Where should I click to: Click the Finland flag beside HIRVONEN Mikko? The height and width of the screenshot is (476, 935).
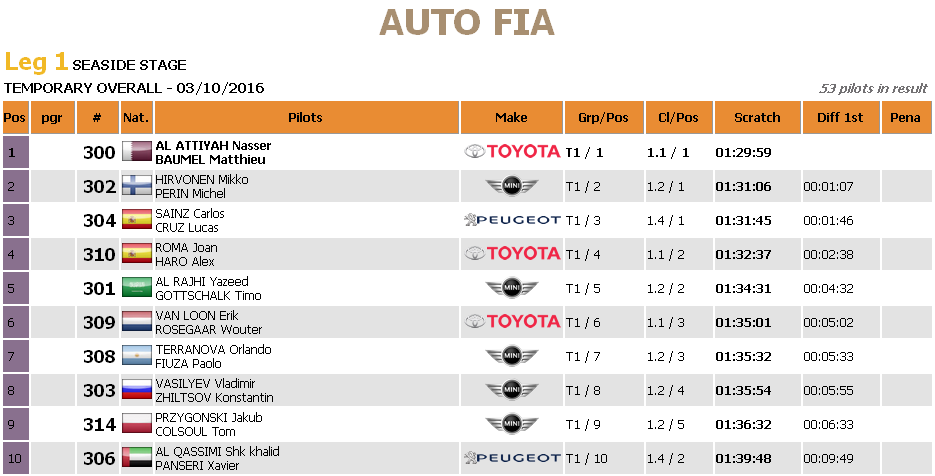pos(135,186)
